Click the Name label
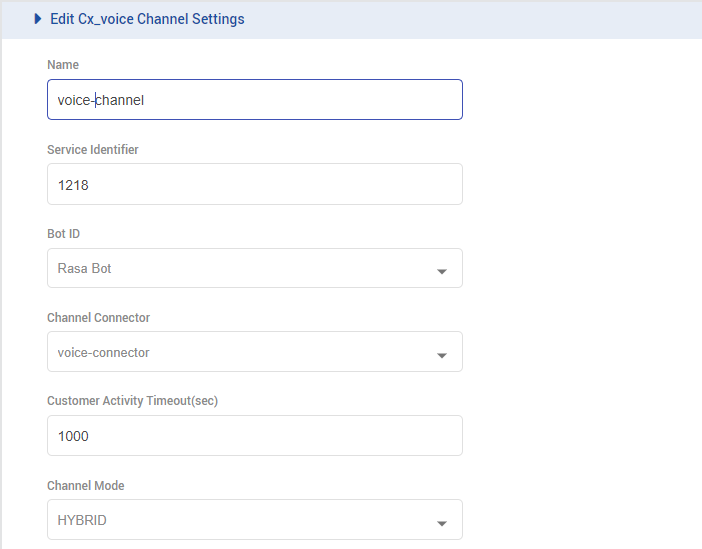The image size is (702, 549). pos(63,65)
